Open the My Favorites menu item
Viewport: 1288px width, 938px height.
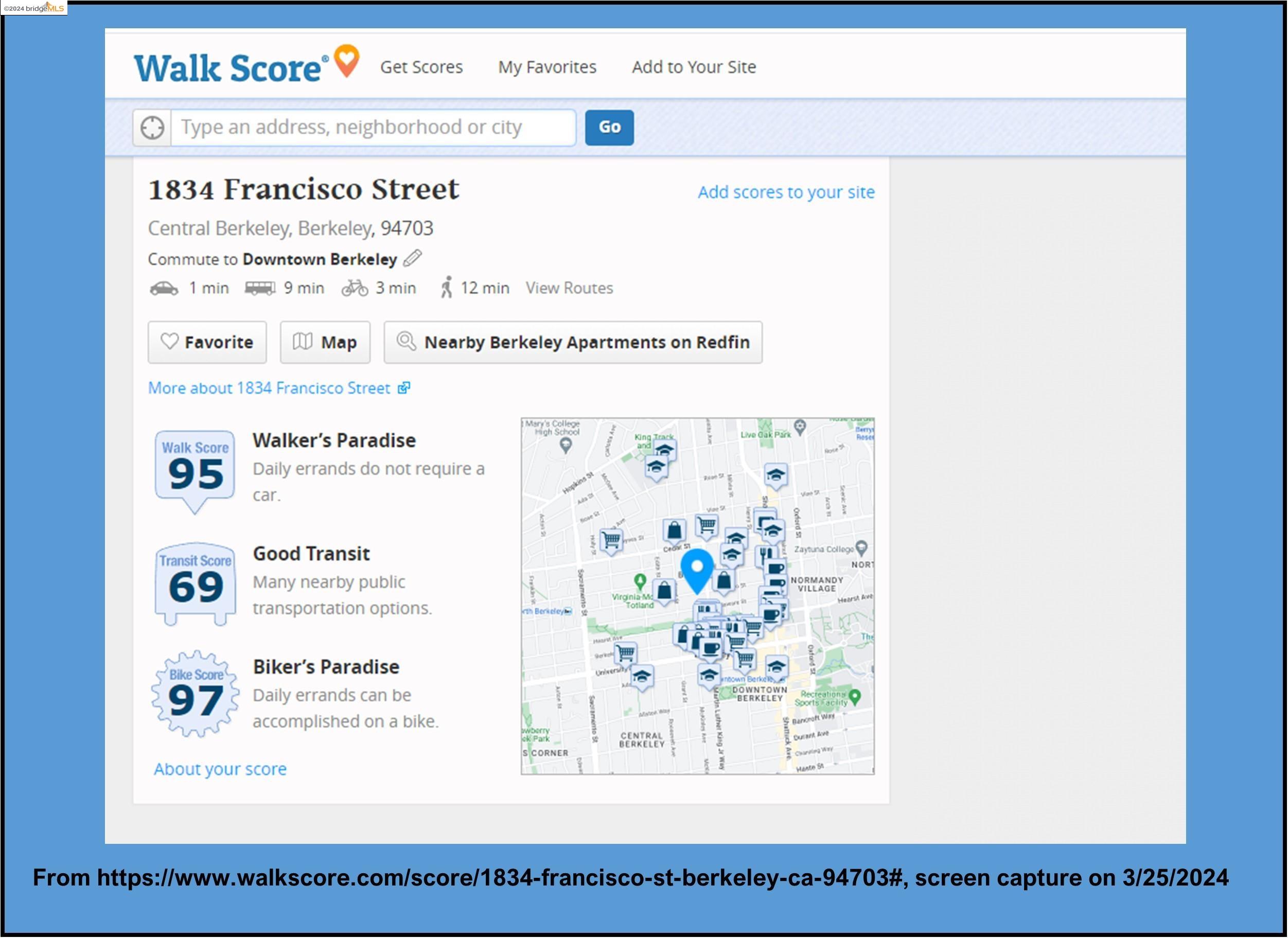pyautogui.click(x=547, y=67)
